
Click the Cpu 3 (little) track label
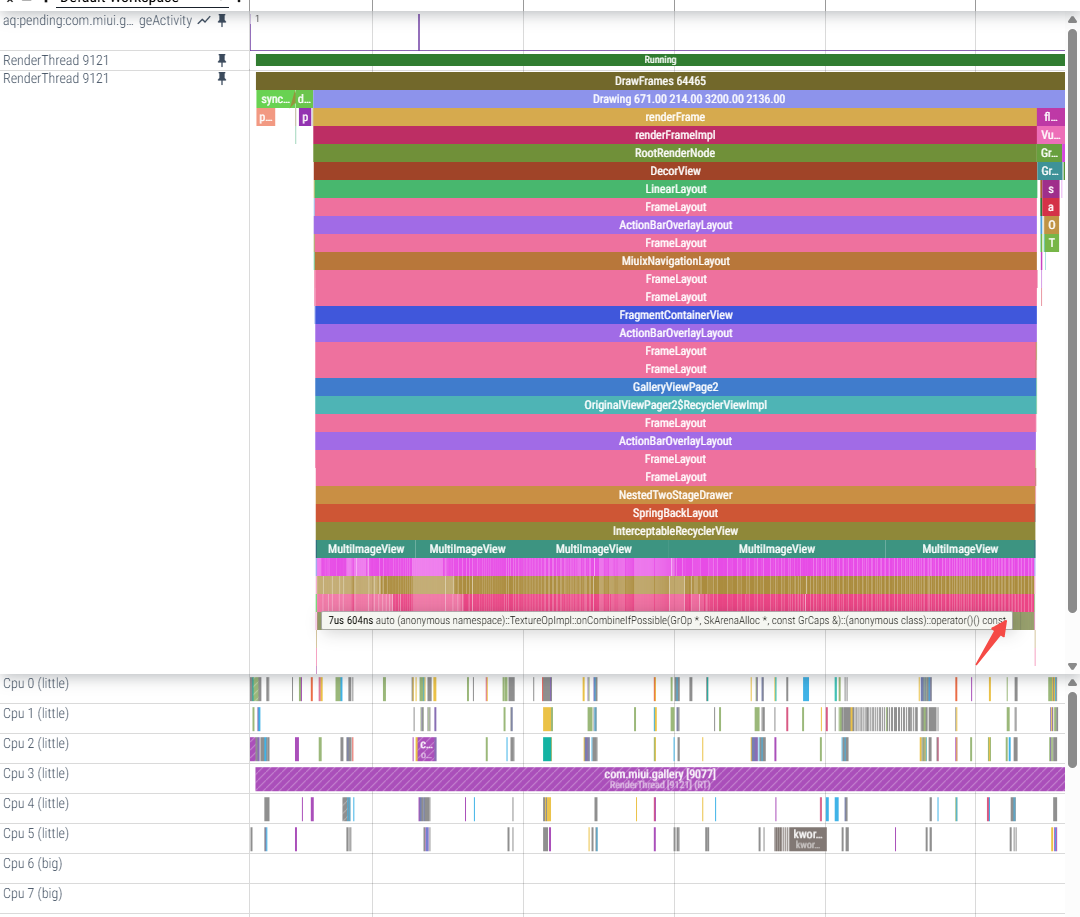tap(36, 773)
